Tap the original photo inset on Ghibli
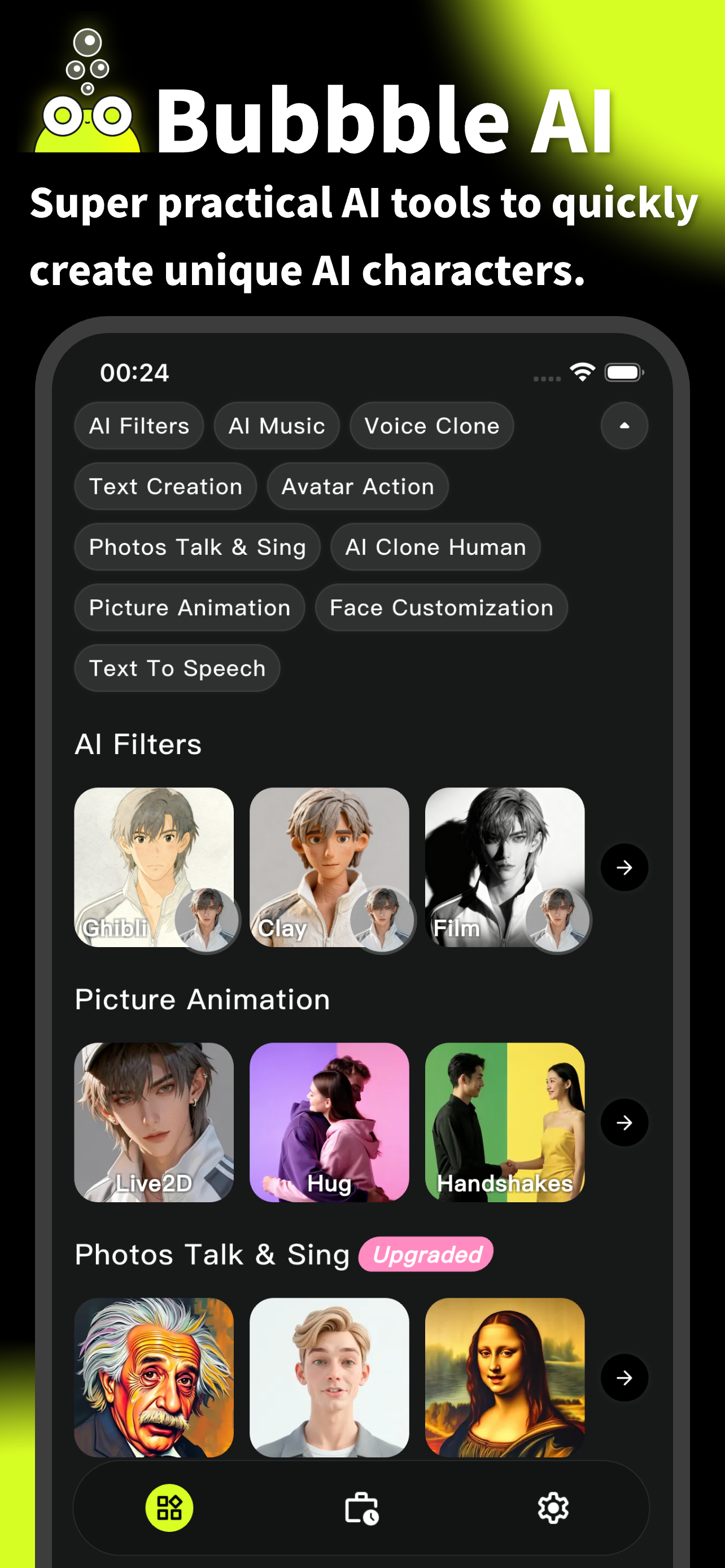725x1568 pixels. (x=207, y=919)
